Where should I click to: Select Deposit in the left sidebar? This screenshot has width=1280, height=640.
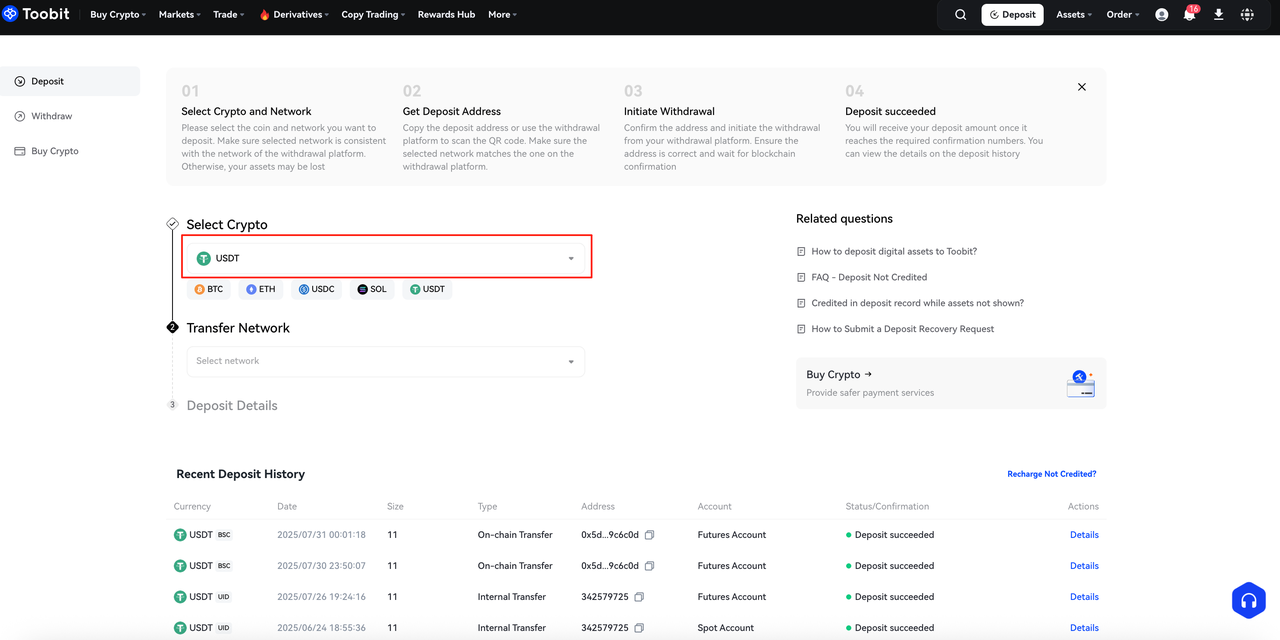click(x=70, y=81)
